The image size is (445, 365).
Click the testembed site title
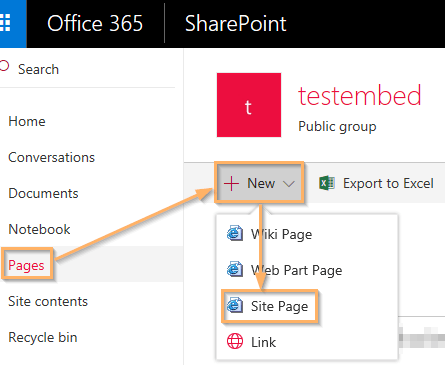click(360, 96)
